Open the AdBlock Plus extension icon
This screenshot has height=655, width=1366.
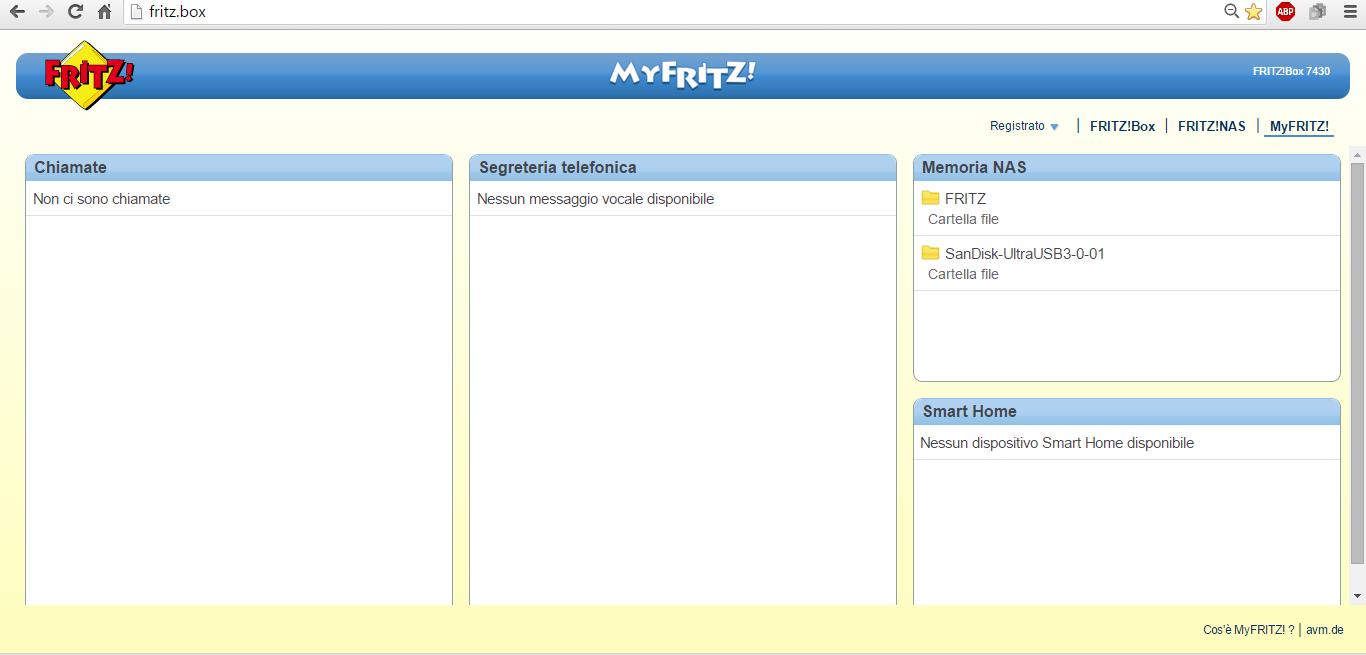point(1285,12)
